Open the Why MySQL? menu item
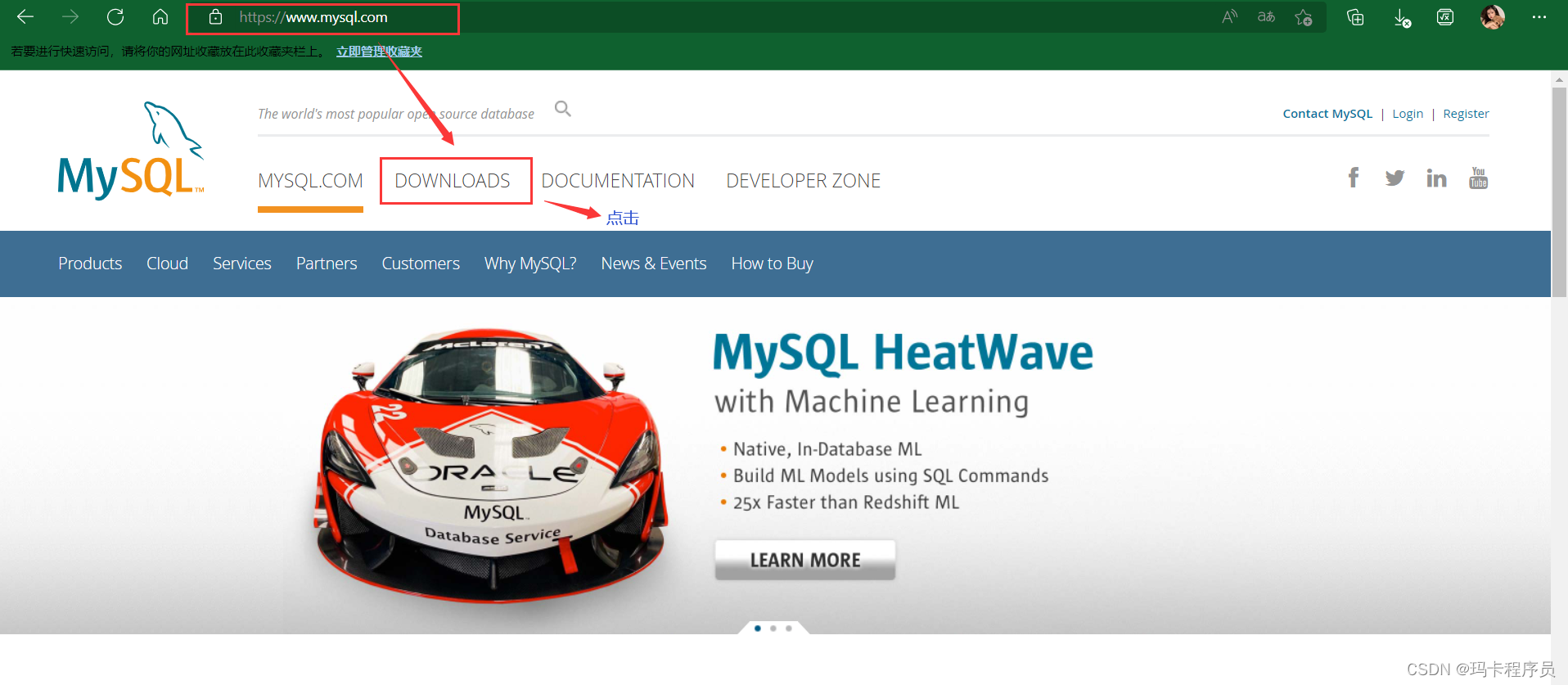The height and width of the screenshot is (685, 1568). click(530, 264)
